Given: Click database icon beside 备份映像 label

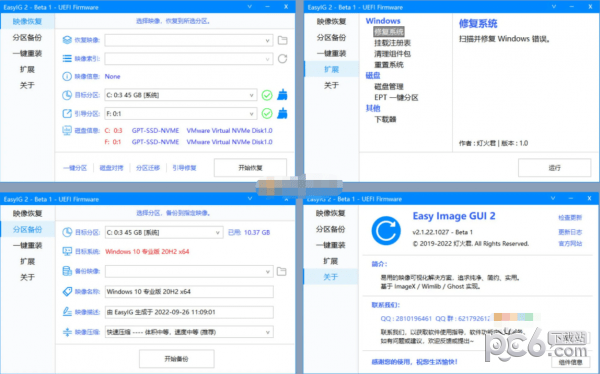Looking at the screenshot, I should [67, 271].
